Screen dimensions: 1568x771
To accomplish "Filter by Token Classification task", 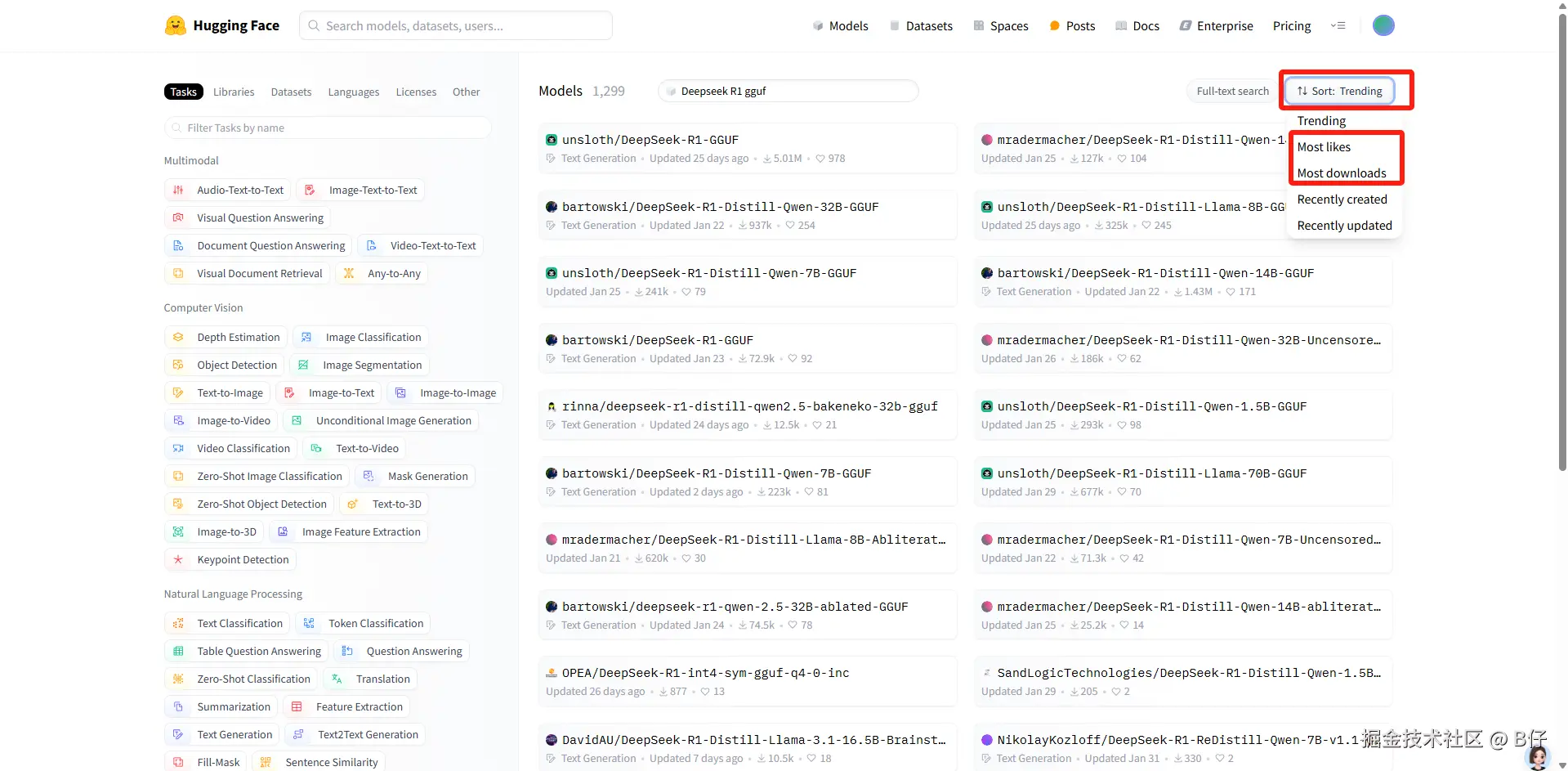I will tap(363, 624).
